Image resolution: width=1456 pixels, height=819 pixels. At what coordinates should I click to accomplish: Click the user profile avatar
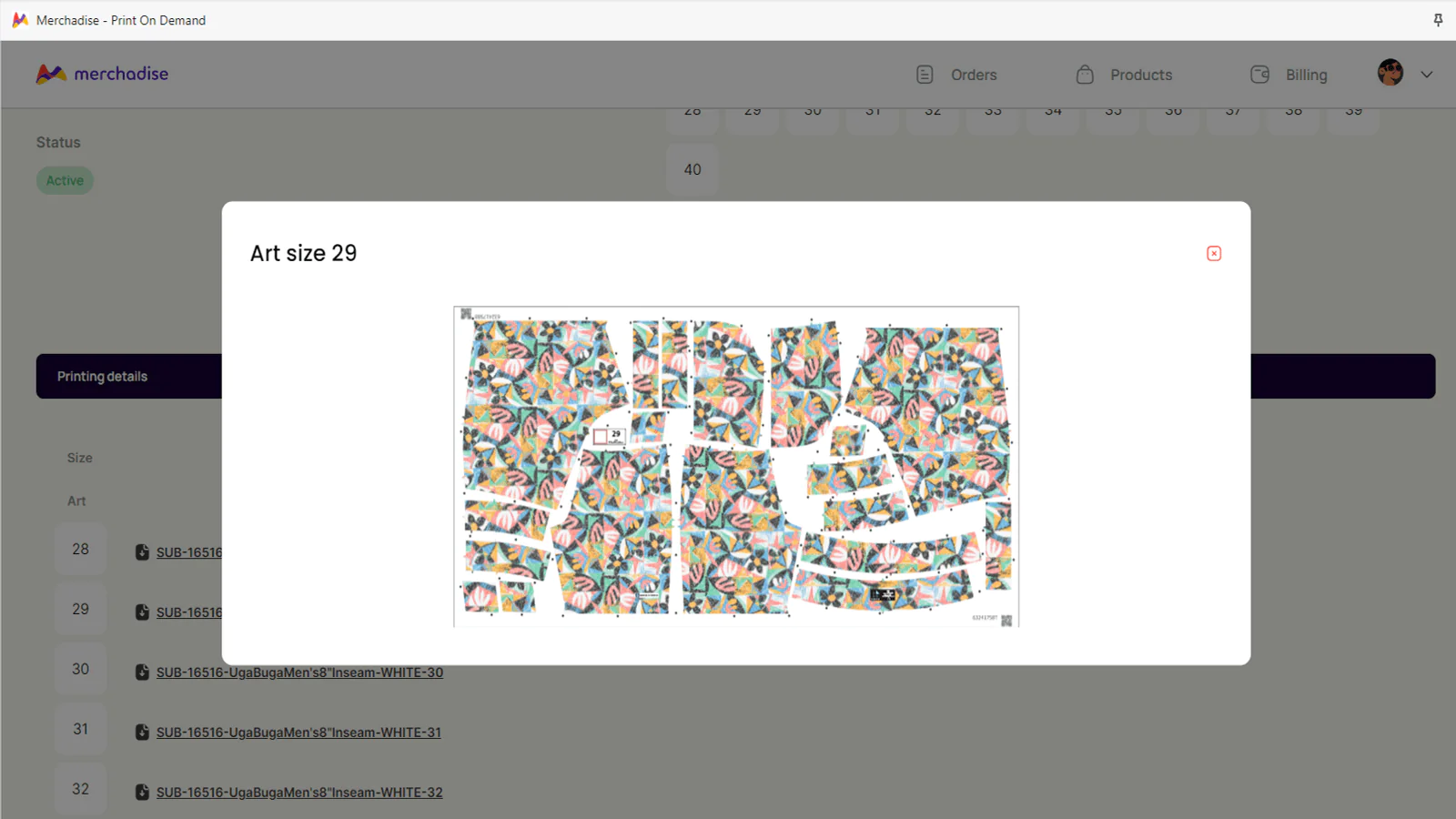[1390, 73]
